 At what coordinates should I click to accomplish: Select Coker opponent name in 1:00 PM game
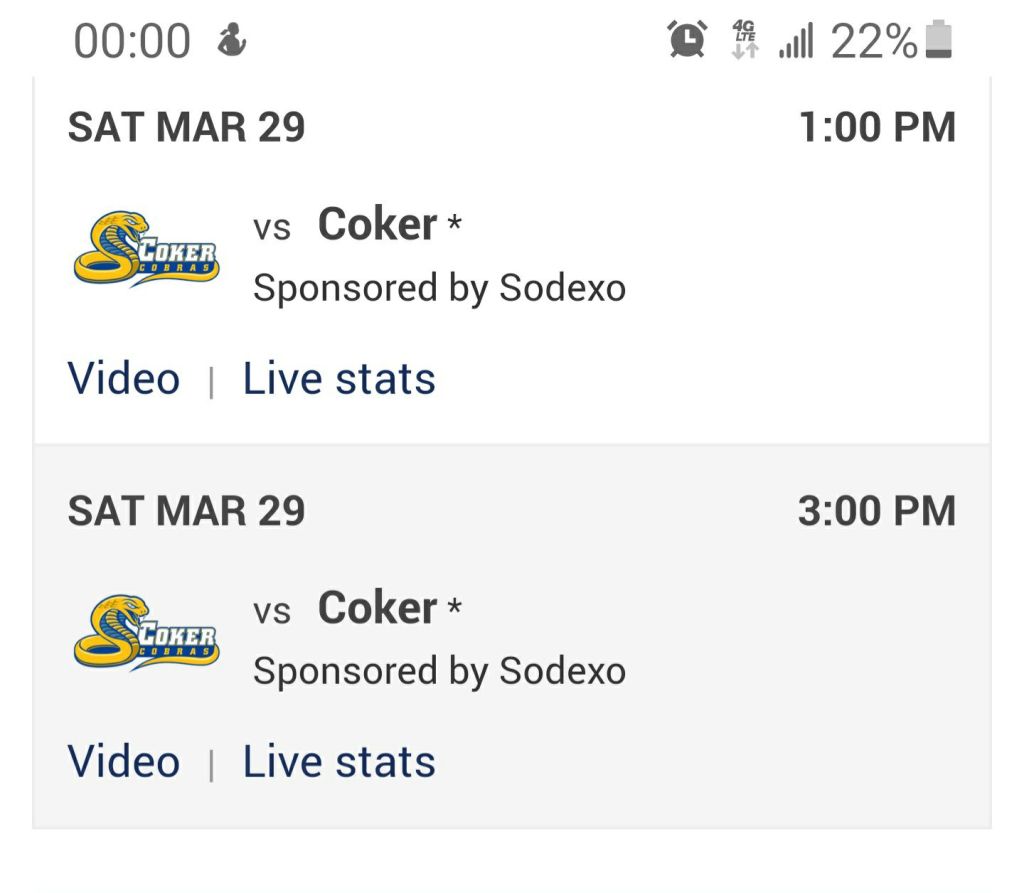click(x=377, y=225)
